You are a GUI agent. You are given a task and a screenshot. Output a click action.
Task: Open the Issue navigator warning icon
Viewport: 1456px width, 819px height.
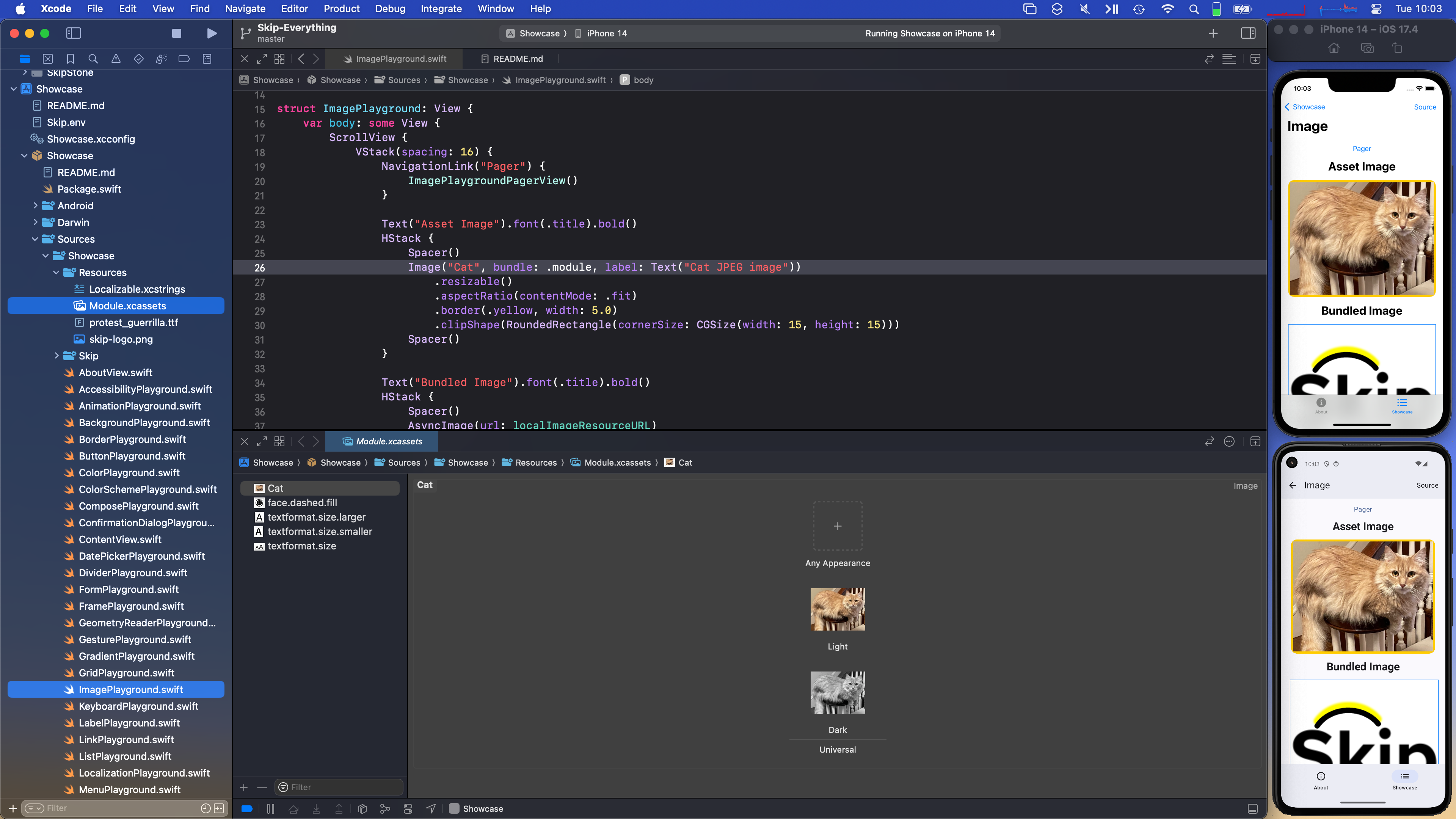pyautogui.click(x=116, y=59)
